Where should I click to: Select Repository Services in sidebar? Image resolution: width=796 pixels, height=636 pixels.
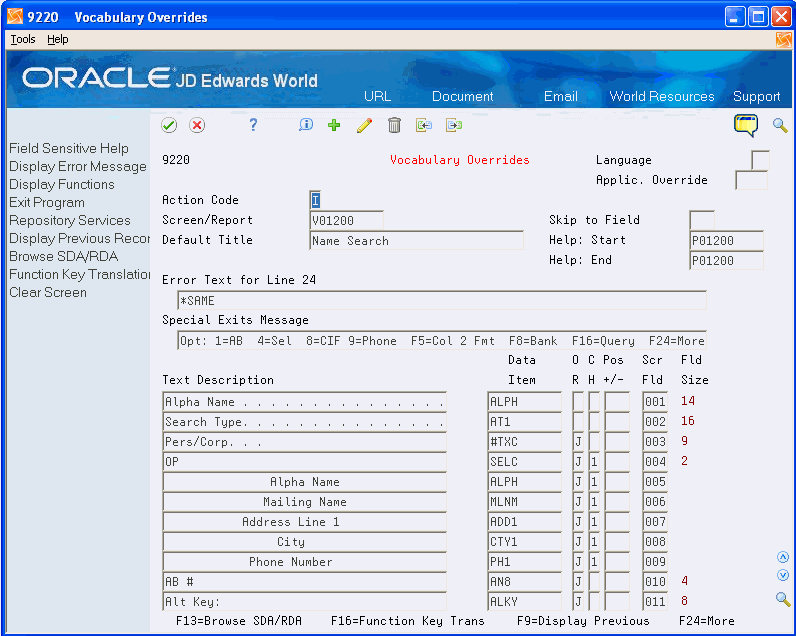tap(70, 220)
